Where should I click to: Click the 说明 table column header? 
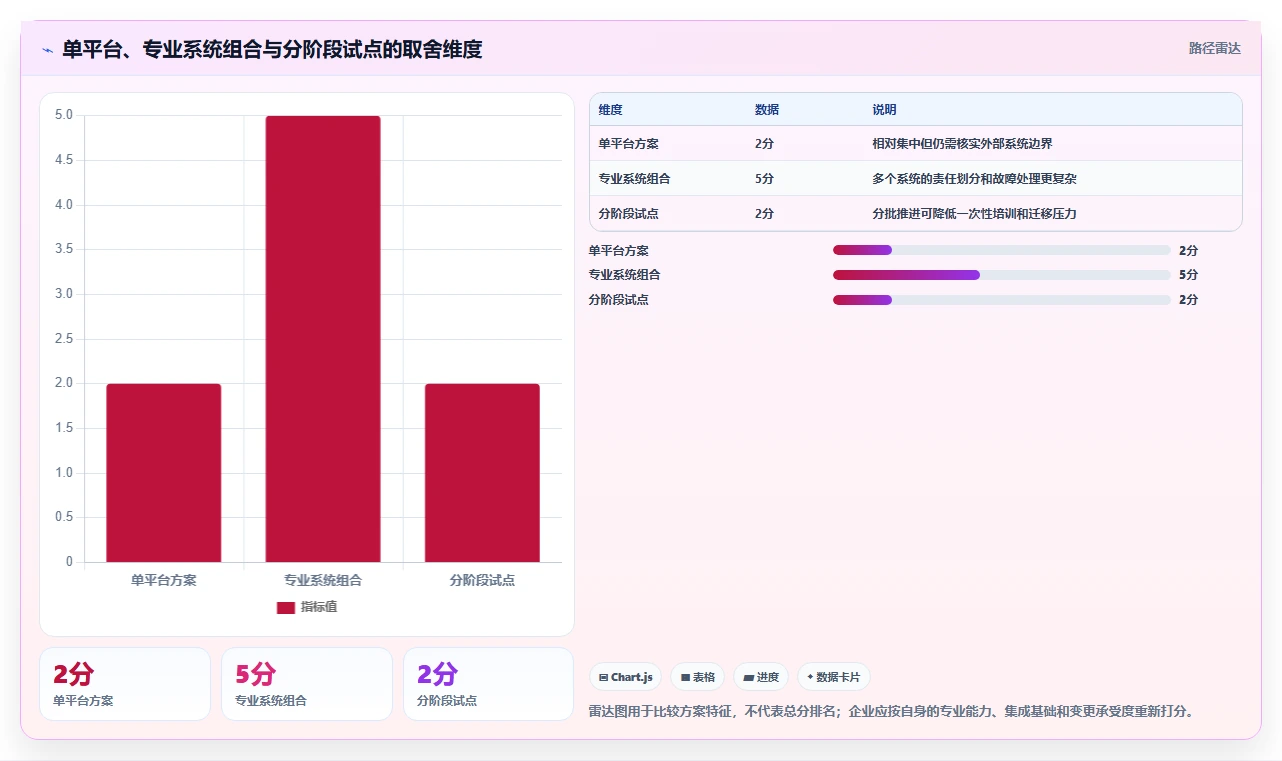coord(884,110)
